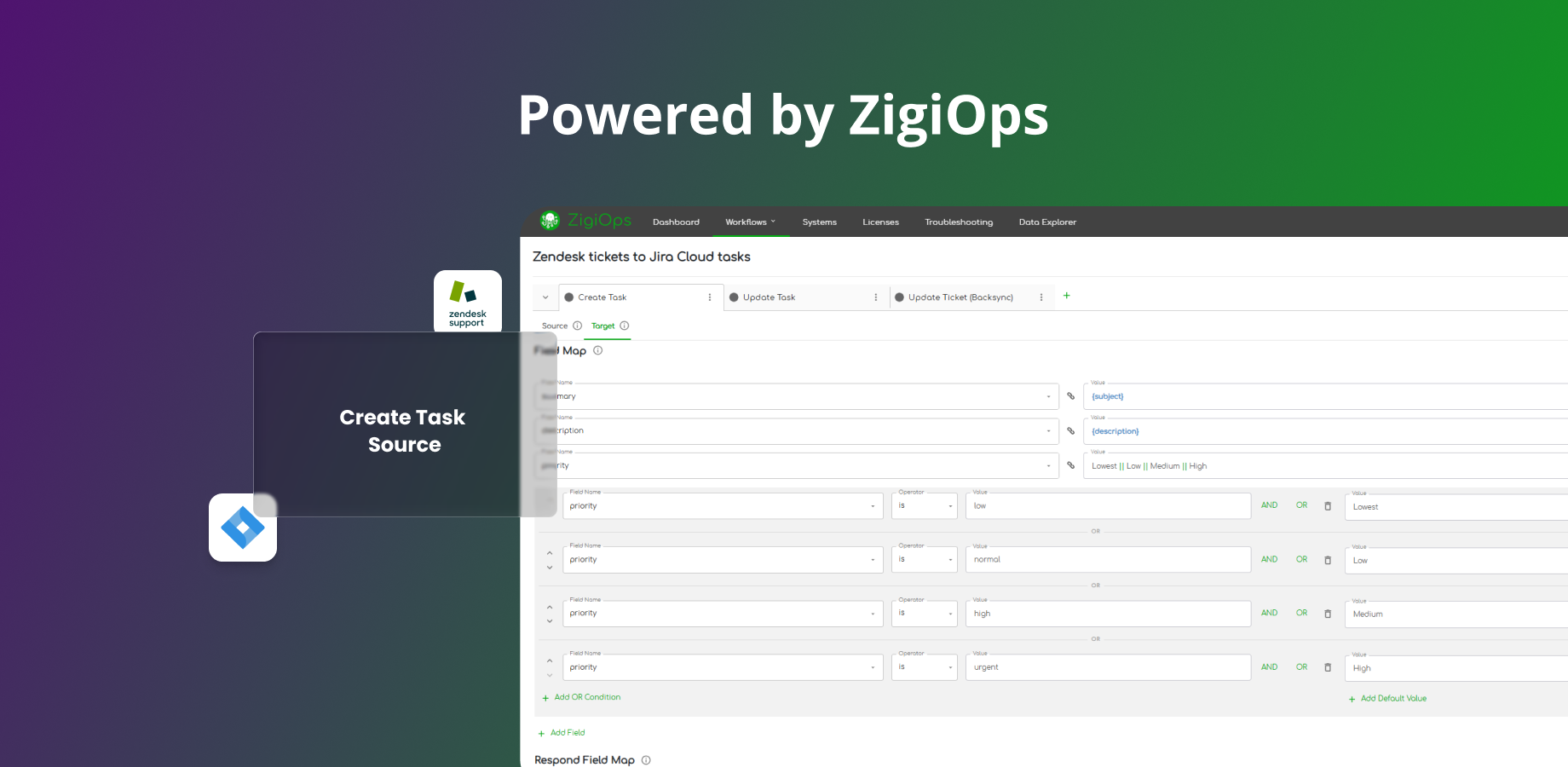
Task: Click the Zendesk Support logo card
Action: pyautogui.click(x=467, y=301)
